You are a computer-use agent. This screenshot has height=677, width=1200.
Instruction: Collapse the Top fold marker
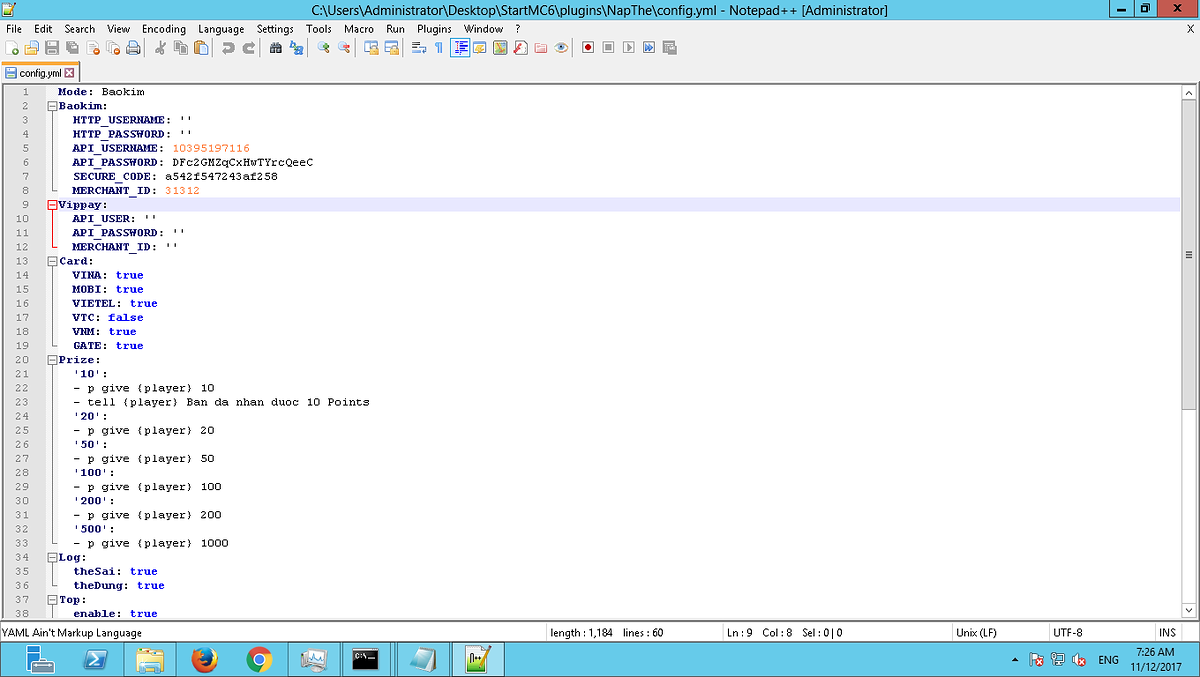[51, 599]
